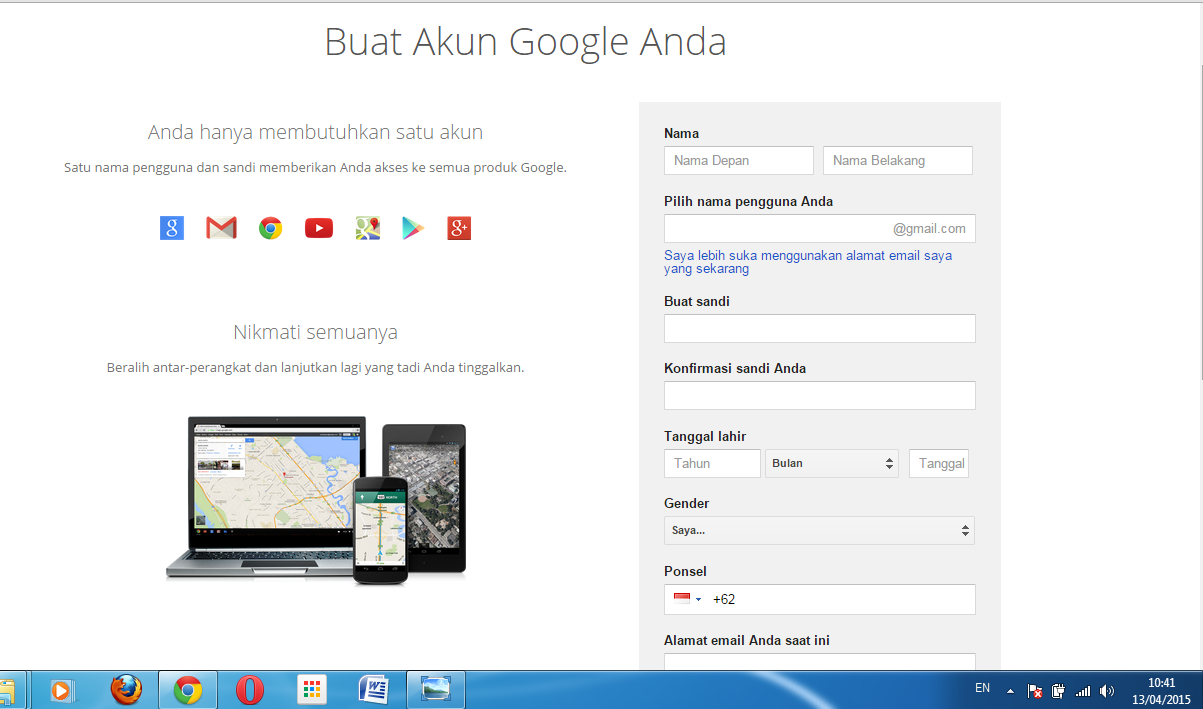Click the Google Search icon
The width and height of the screenshot is (1203, 709).
pos(172,228)
